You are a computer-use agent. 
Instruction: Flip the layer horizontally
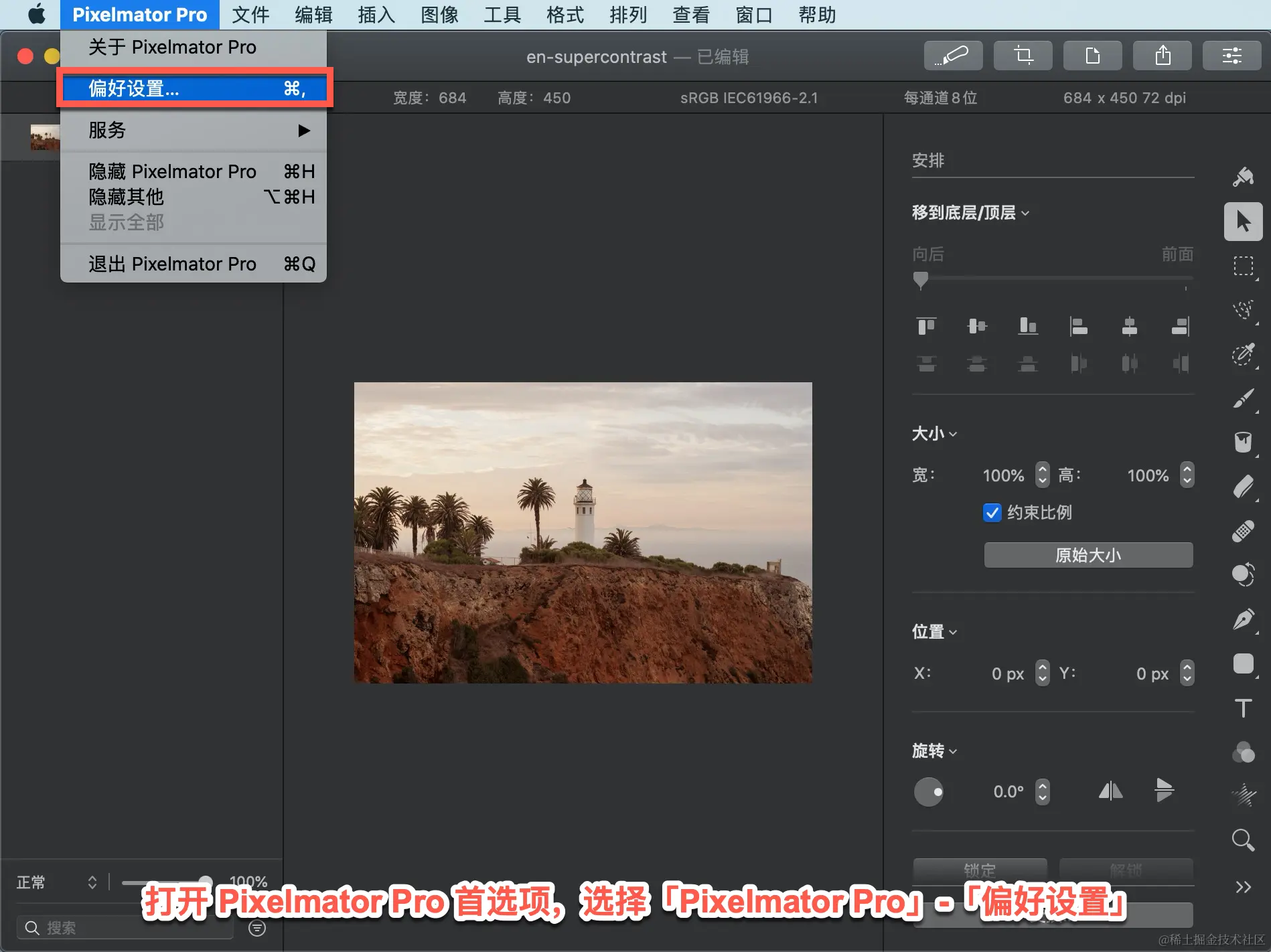[x=1111, y=791]
